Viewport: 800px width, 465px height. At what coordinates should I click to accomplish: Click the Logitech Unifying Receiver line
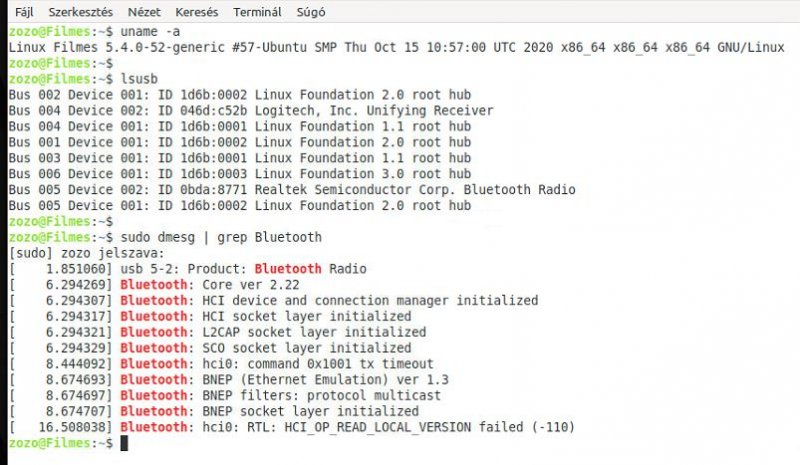tap(251, 111)
